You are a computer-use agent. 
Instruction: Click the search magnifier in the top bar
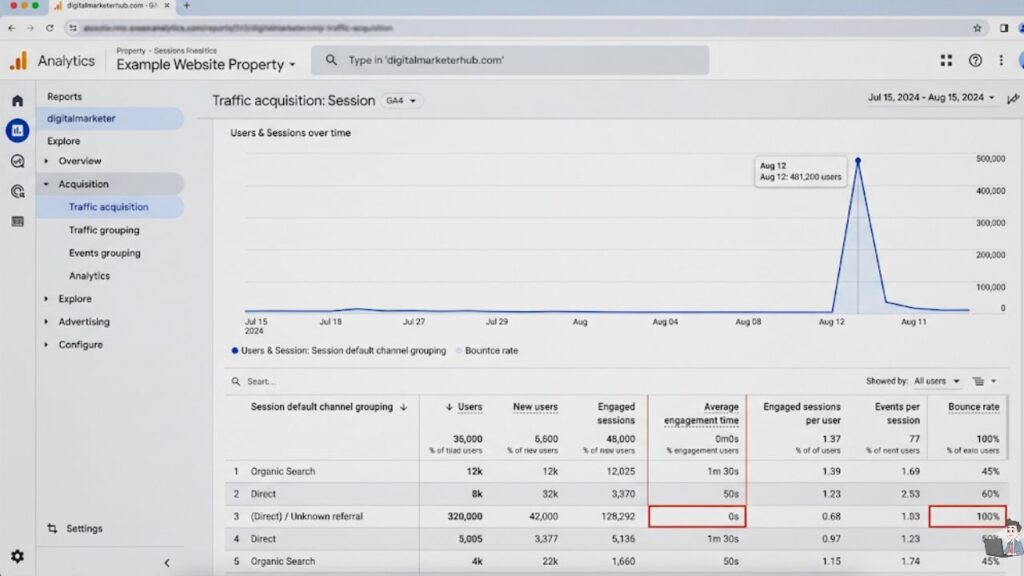click(x=331, y=60)
